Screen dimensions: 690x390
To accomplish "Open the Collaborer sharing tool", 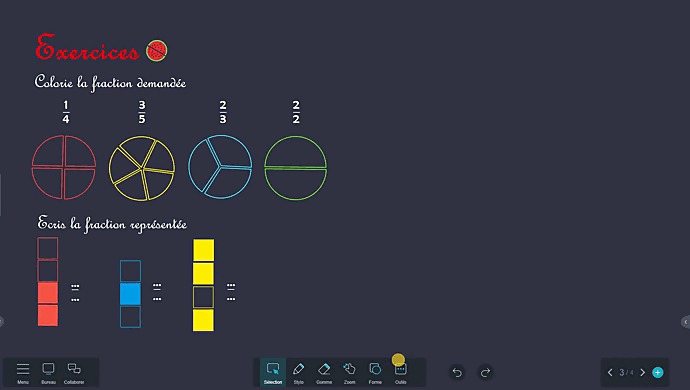I will click(74, 372).
